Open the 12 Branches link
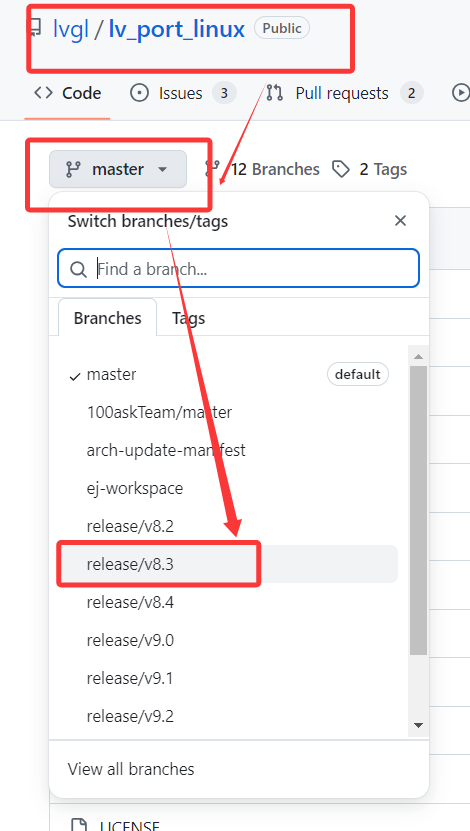This screenshot has height=831, width=470. (x=262, y=169)
